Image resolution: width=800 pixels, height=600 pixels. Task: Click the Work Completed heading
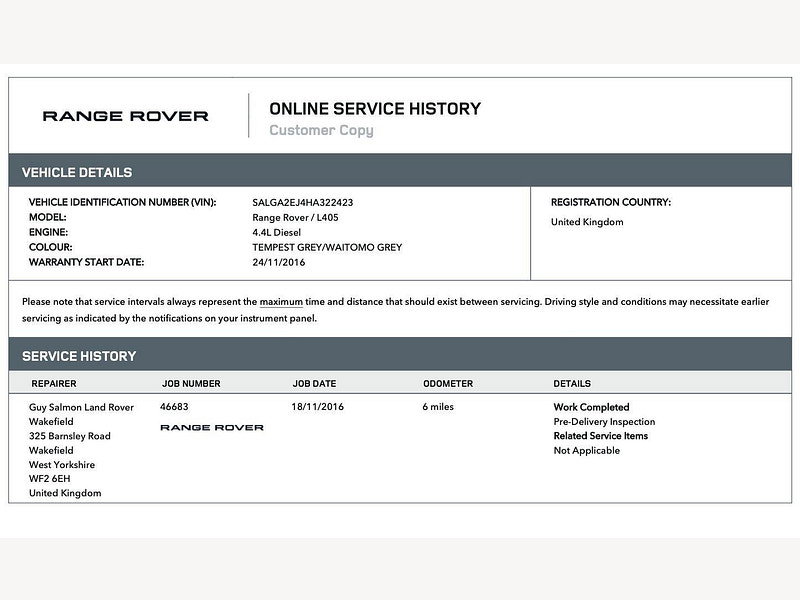point(591,408)
